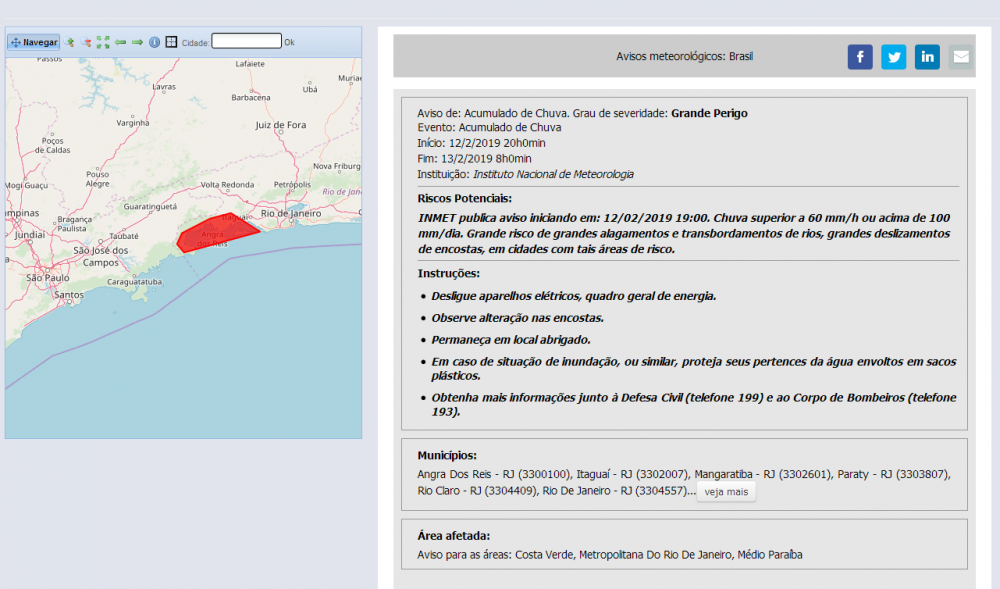Activate the zoom out magnifier tool
The width and height of the screenshot is (1000, 589).
tap(87, 42)
